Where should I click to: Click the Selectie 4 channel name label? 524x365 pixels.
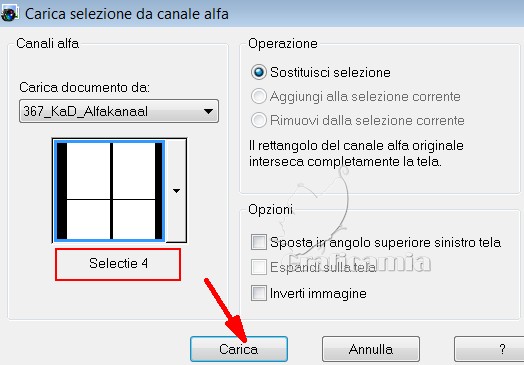click(x=118, y=264)
